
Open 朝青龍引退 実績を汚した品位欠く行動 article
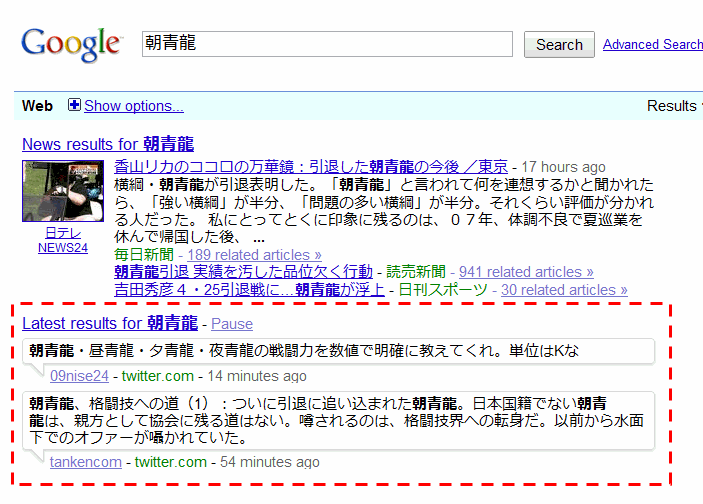click(243, 272)
